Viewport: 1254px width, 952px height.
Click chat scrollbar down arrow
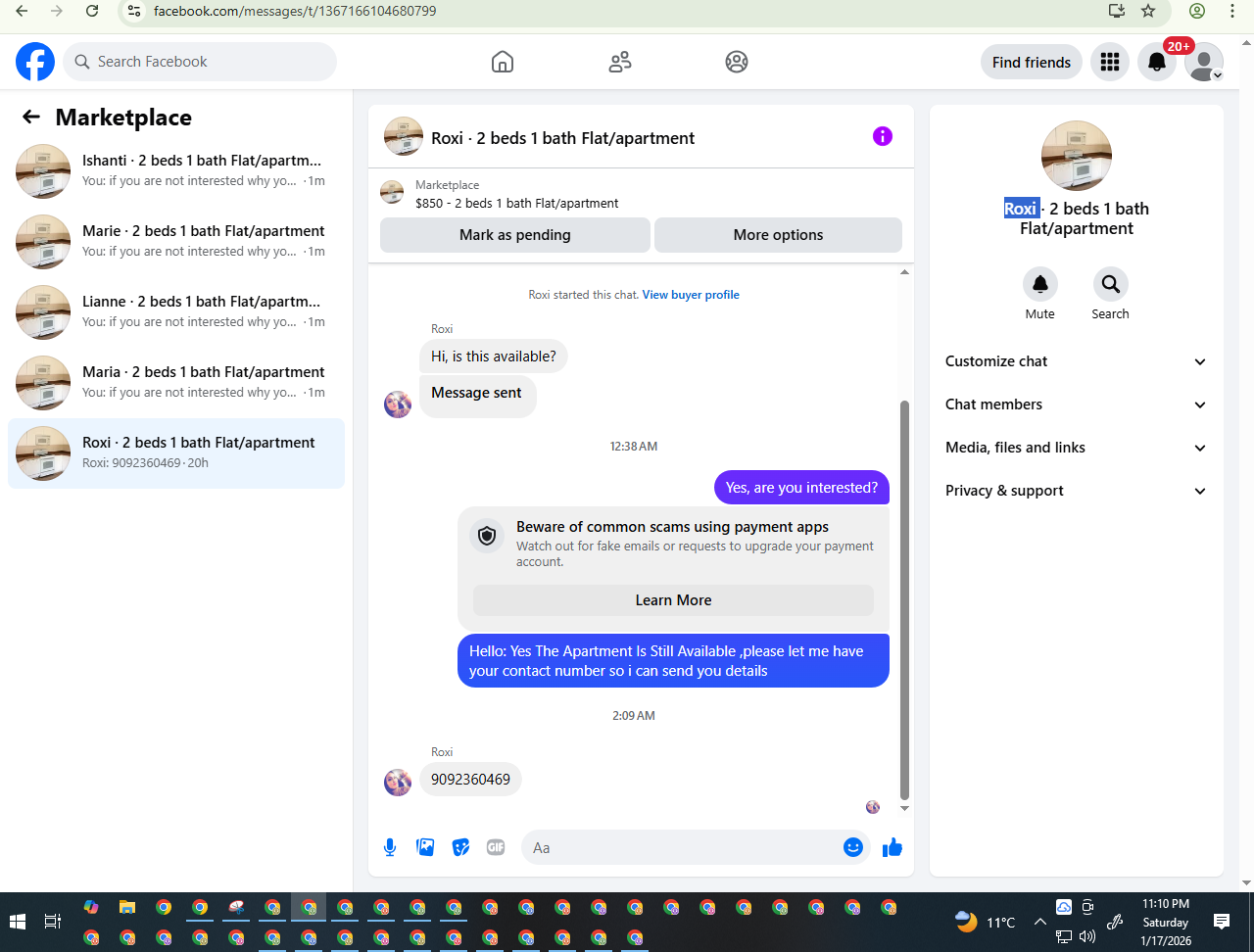click(904, 808)
